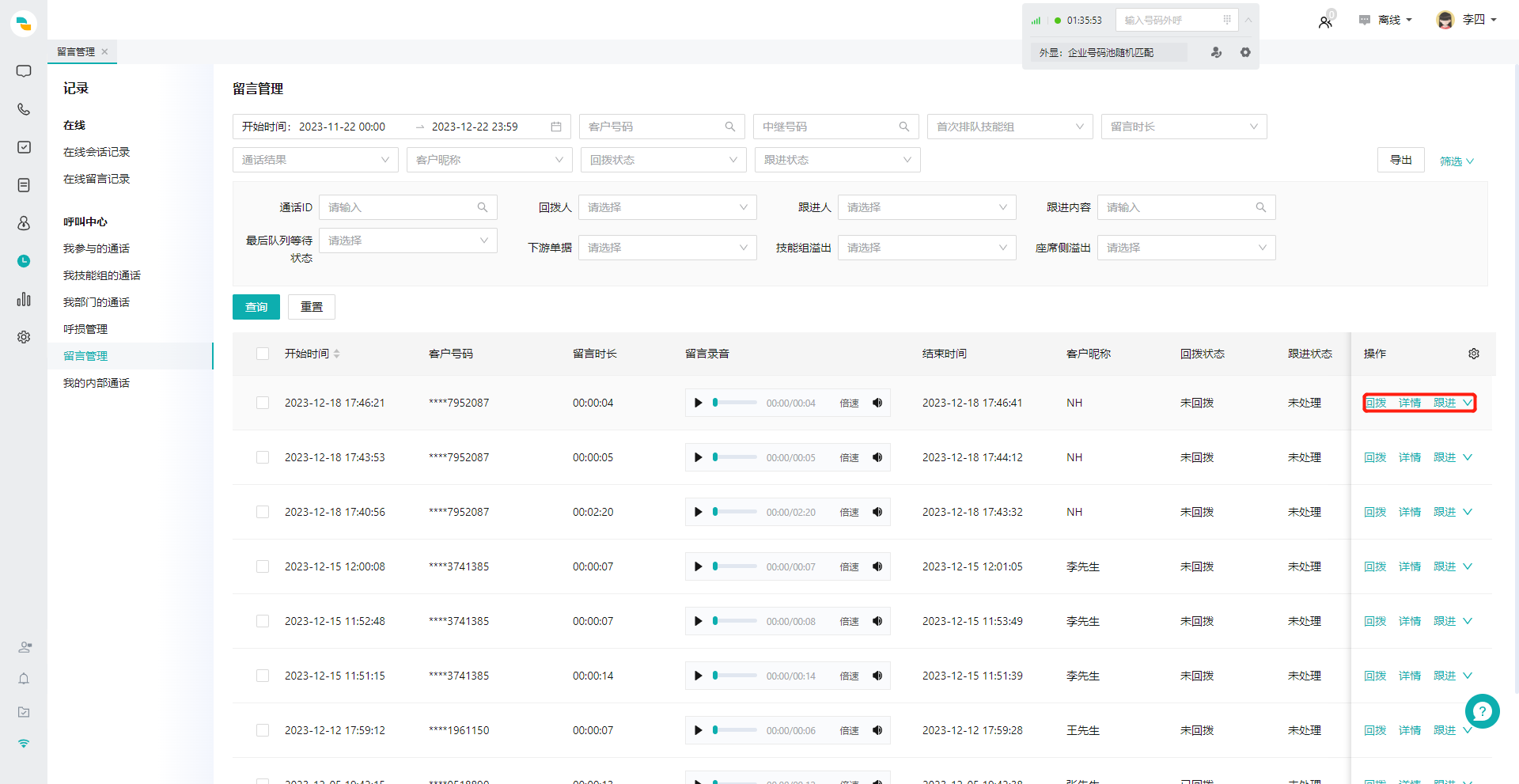1519x784 pixels.
Task: Click progress bar of 17:59:12 recording
Action: point(735,730)
